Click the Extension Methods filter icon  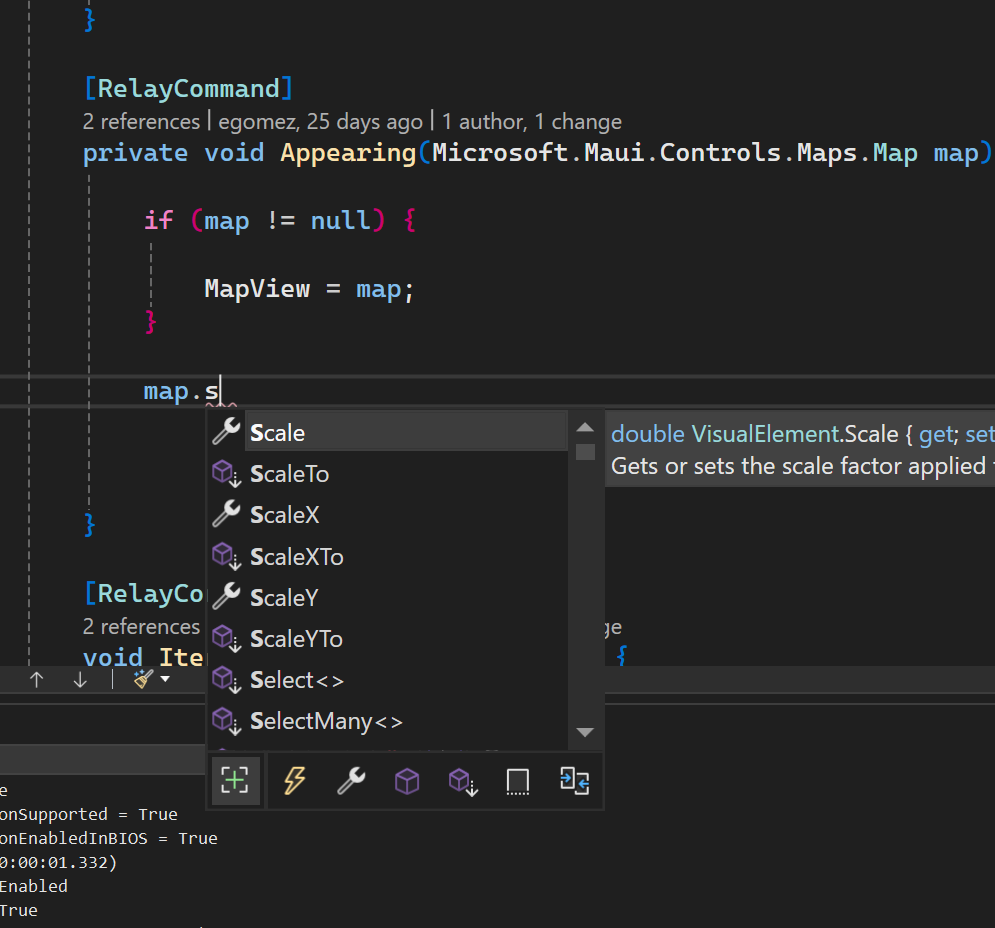[x=461, y=780]
